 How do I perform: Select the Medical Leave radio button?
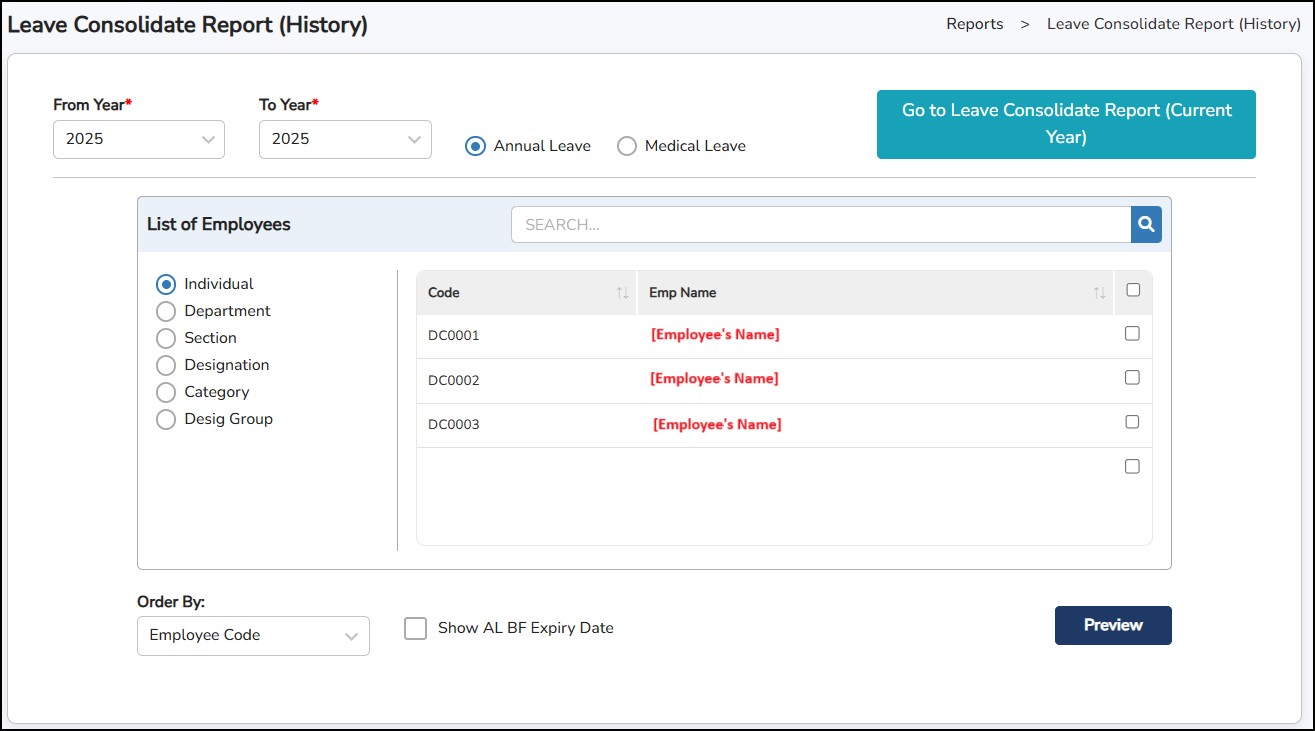(x=627, y=146)
